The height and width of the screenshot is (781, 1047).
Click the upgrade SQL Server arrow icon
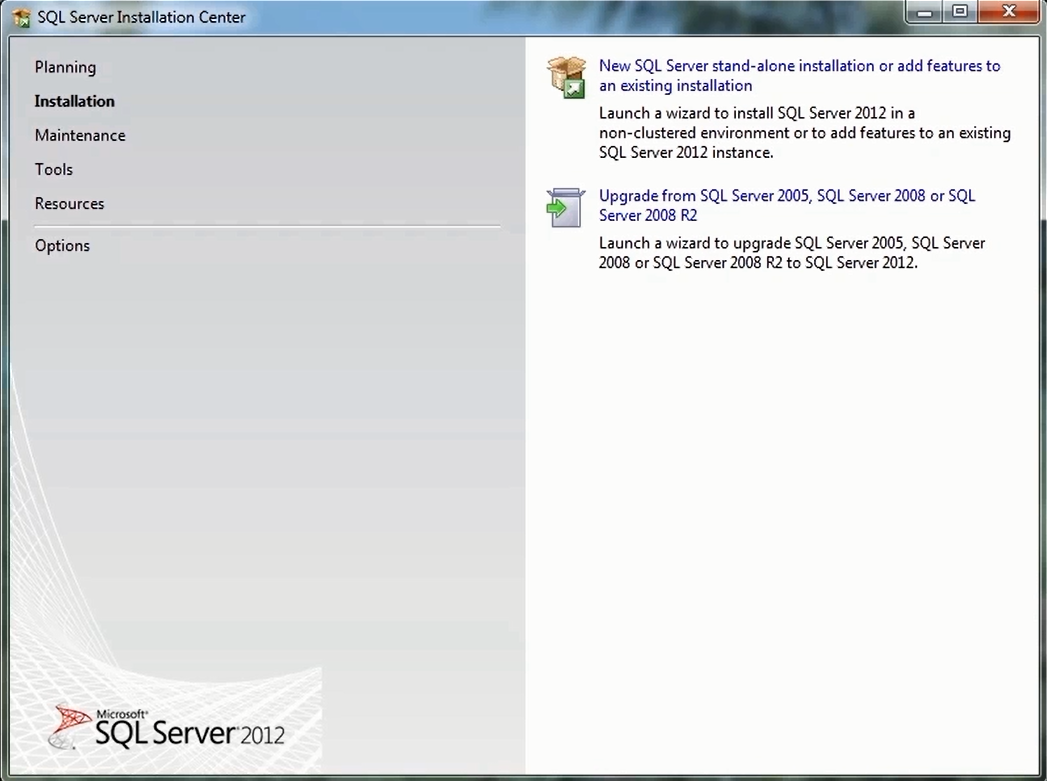(x=566, y=208)
